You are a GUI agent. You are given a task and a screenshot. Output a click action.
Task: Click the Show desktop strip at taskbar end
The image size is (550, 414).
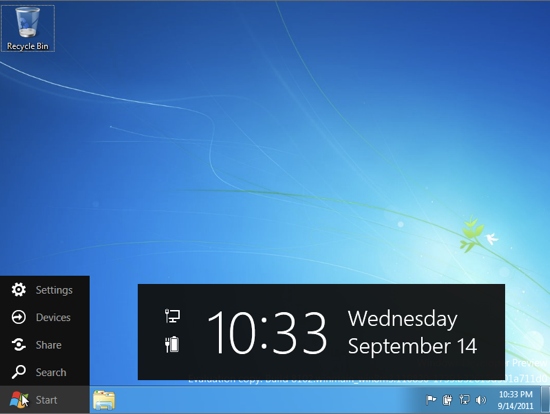pos(545,400)
